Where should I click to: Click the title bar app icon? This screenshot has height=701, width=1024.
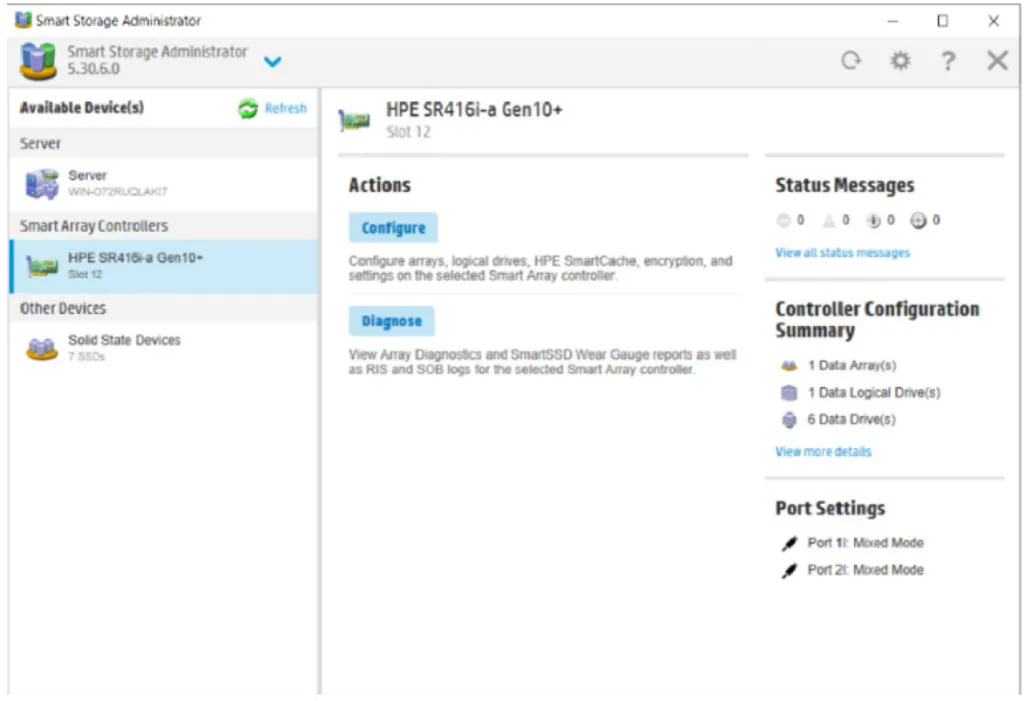(23, 20)
